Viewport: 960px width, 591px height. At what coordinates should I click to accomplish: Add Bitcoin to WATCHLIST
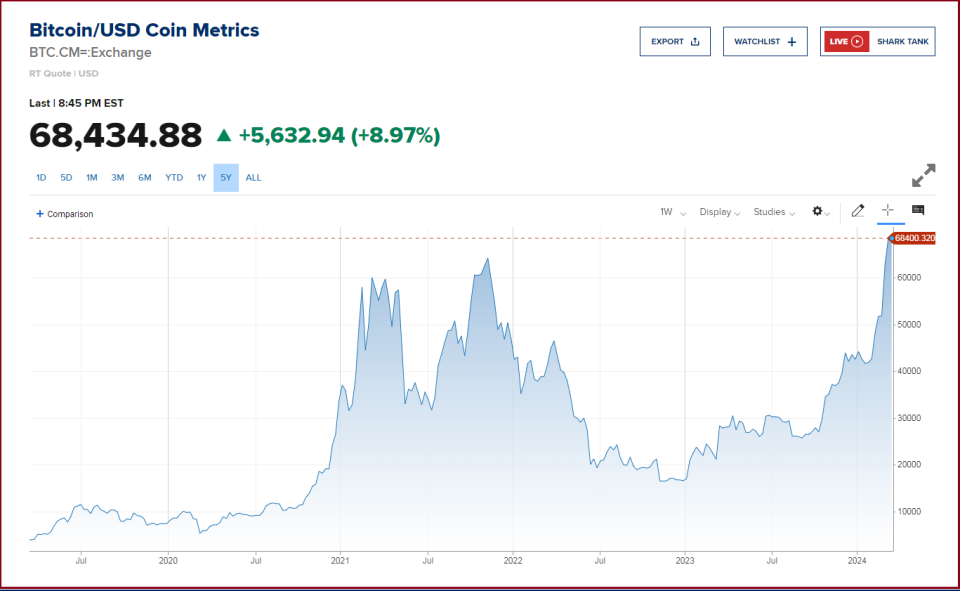point(765,42)
